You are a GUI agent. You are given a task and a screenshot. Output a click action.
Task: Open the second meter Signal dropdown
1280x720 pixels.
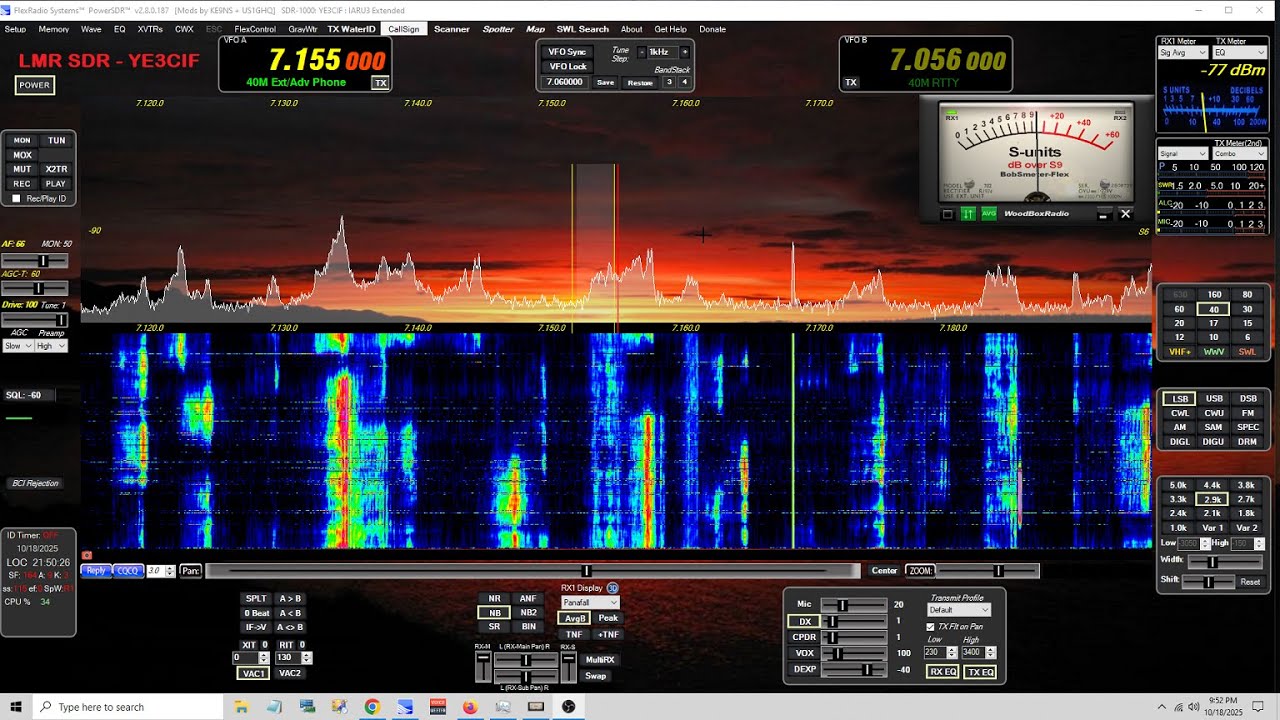click(1183, 154)
